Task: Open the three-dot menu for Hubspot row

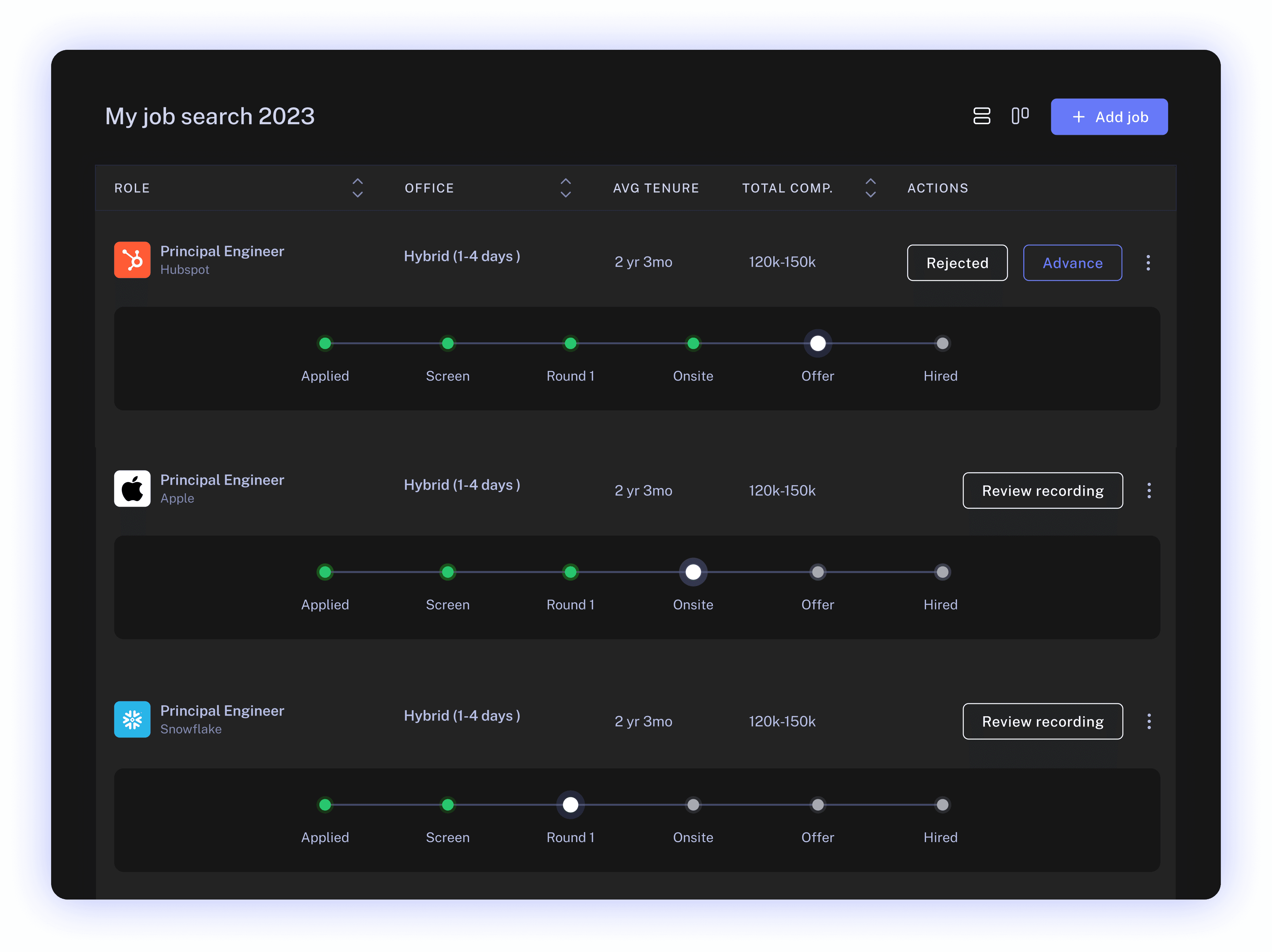Action: point(1148,263)
